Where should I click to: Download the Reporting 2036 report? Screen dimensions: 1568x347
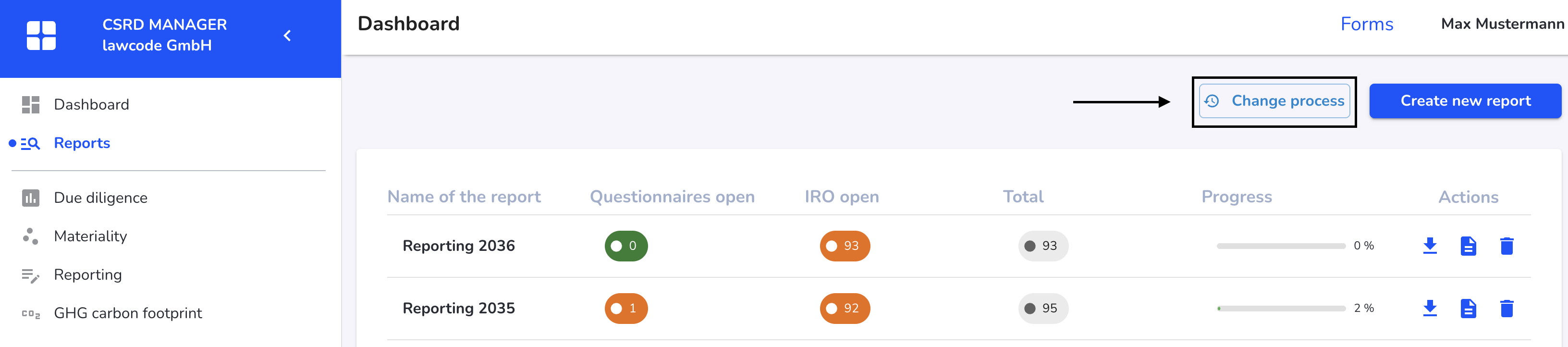pyautogui.click(x=1430, y=246)
